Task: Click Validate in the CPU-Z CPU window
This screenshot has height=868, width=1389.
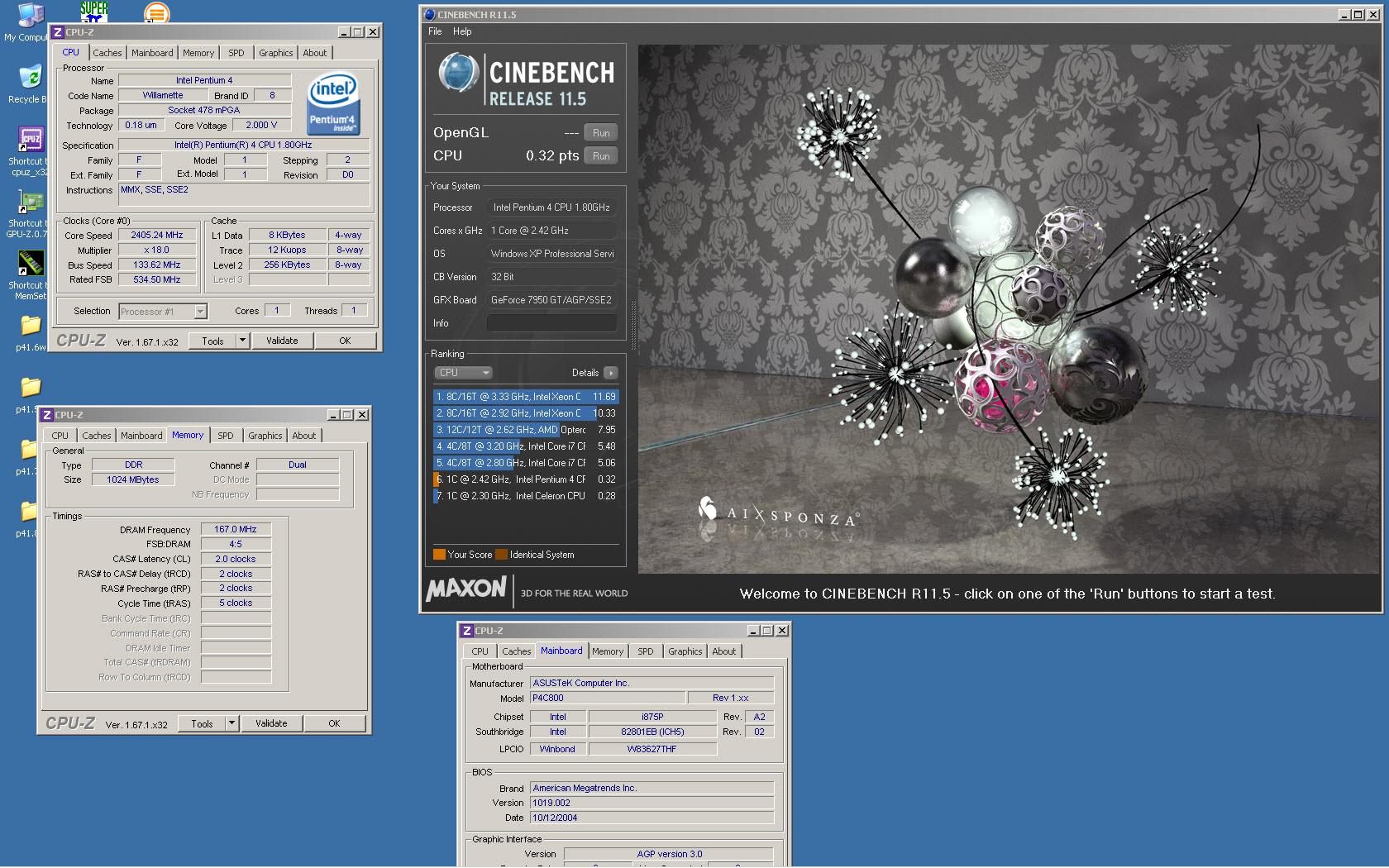Action: (x=282, y=341)
